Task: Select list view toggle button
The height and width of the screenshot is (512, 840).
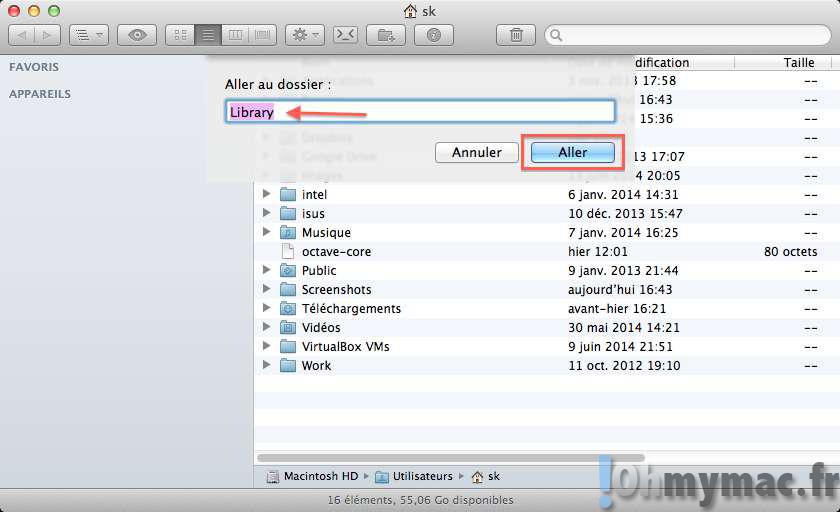Action: click(x=208, y=35)
